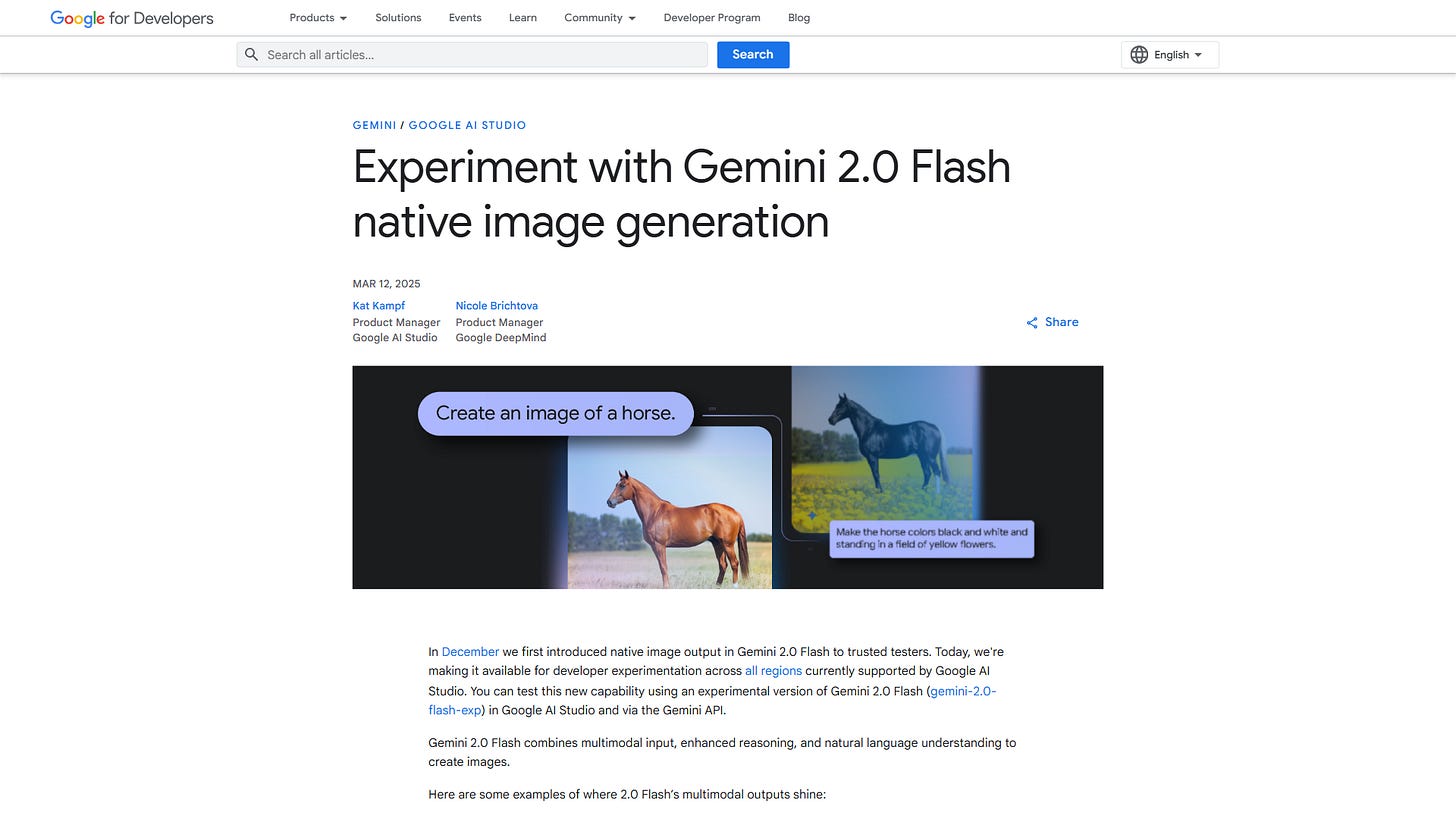
Task: Click the "Here are some examples" sentence
Action: click(627, 795)
